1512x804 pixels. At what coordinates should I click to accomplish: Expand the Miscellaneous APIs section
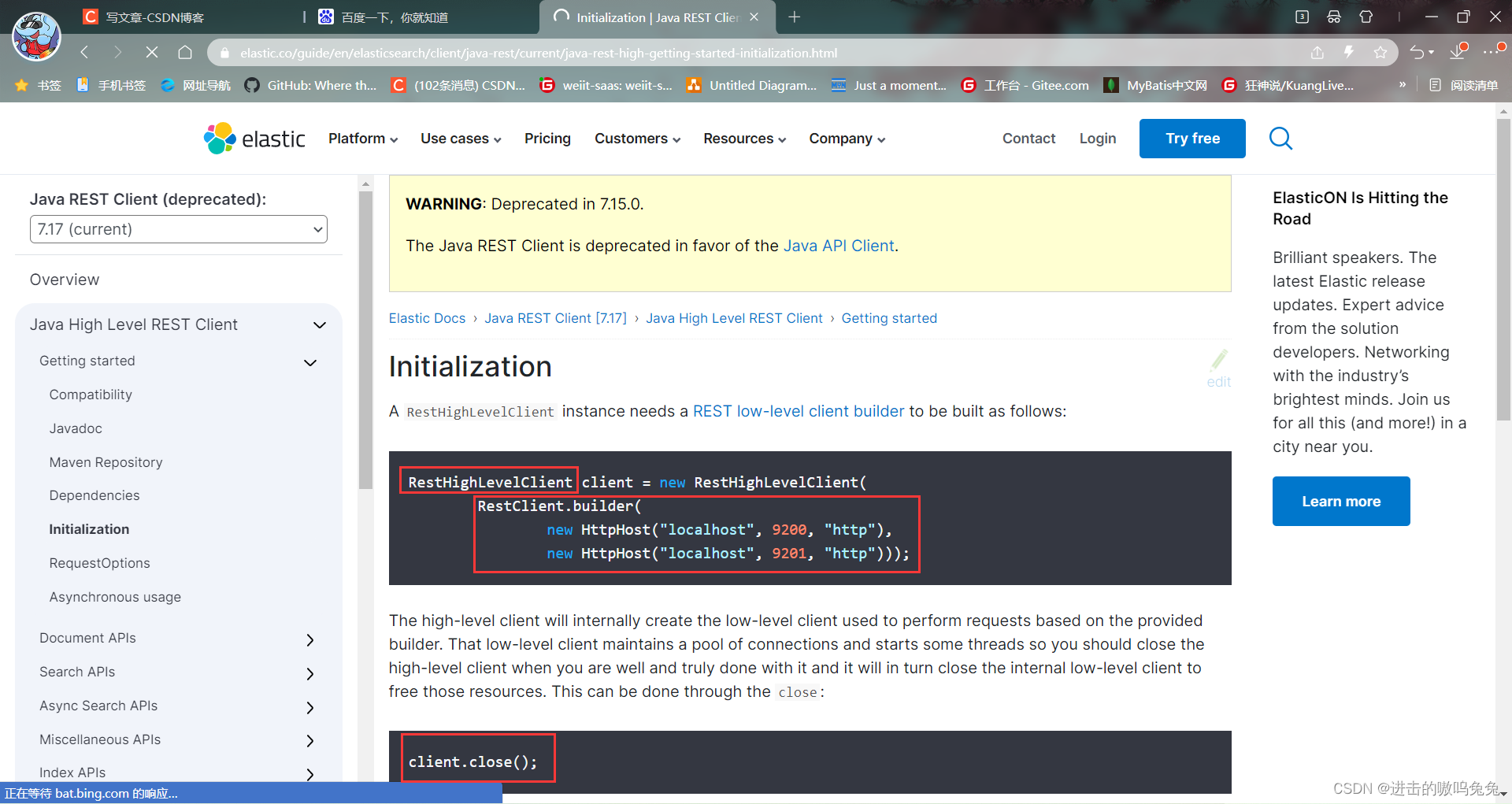point(310,740)
